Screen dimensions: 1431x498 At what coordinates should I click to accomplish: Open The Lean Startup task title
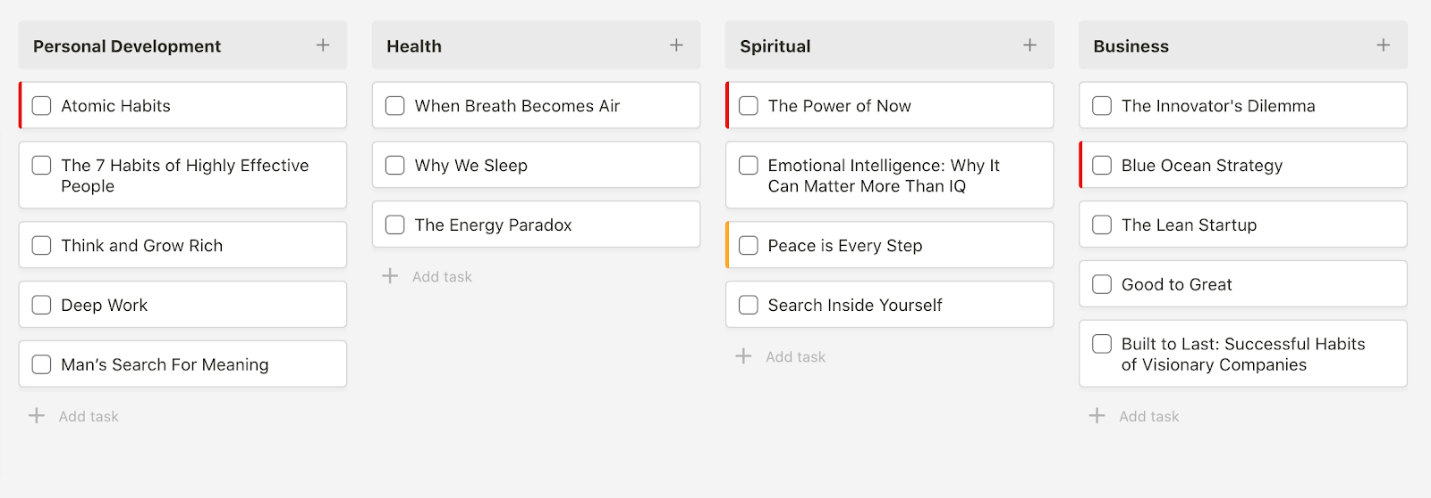1188,225
